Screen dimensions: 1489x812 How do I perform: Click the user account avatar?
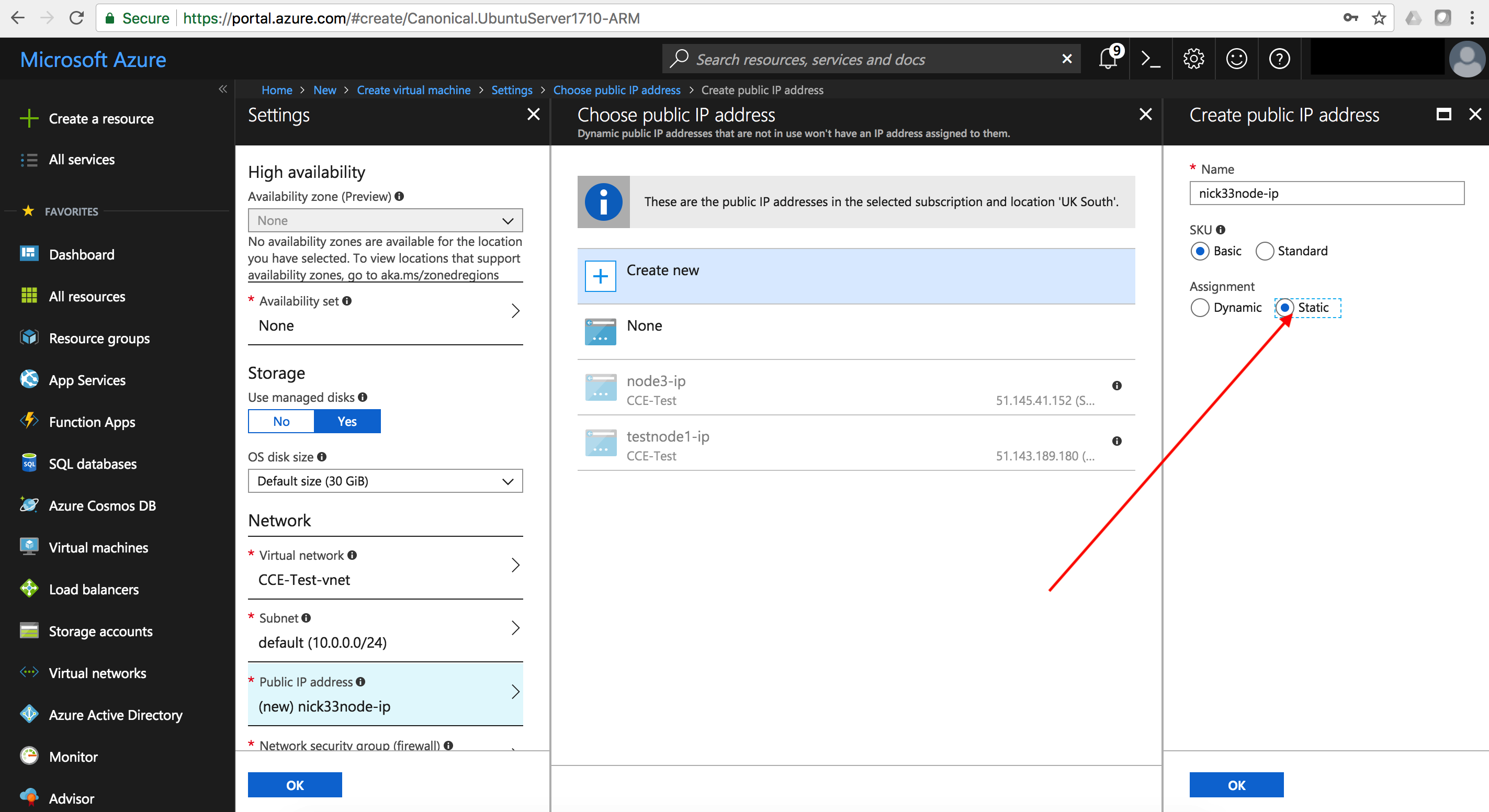point(1467,59)
